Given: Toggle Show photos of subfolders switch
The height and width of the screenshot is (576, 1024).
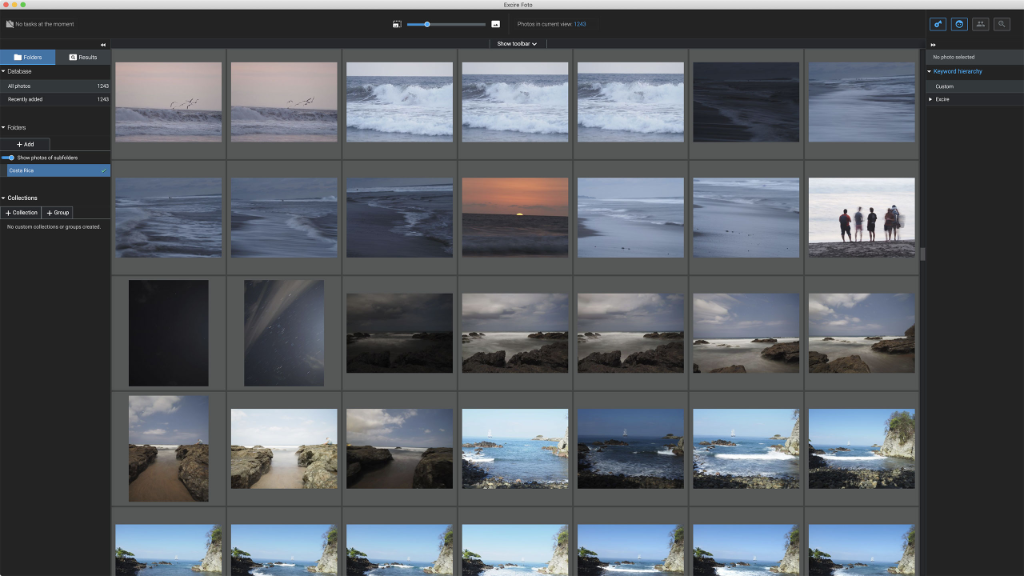Looking at the screenshot, I should click(8, 157).
